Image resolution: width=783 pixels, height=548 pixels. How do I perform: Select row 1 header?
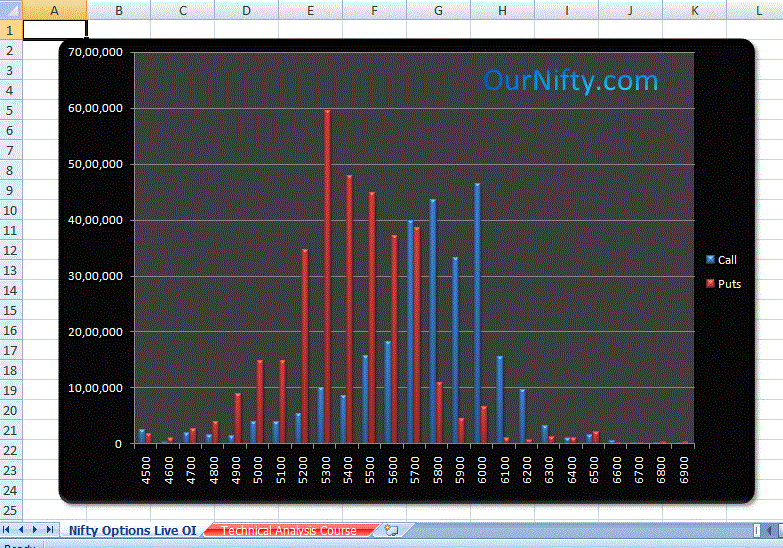11,30
